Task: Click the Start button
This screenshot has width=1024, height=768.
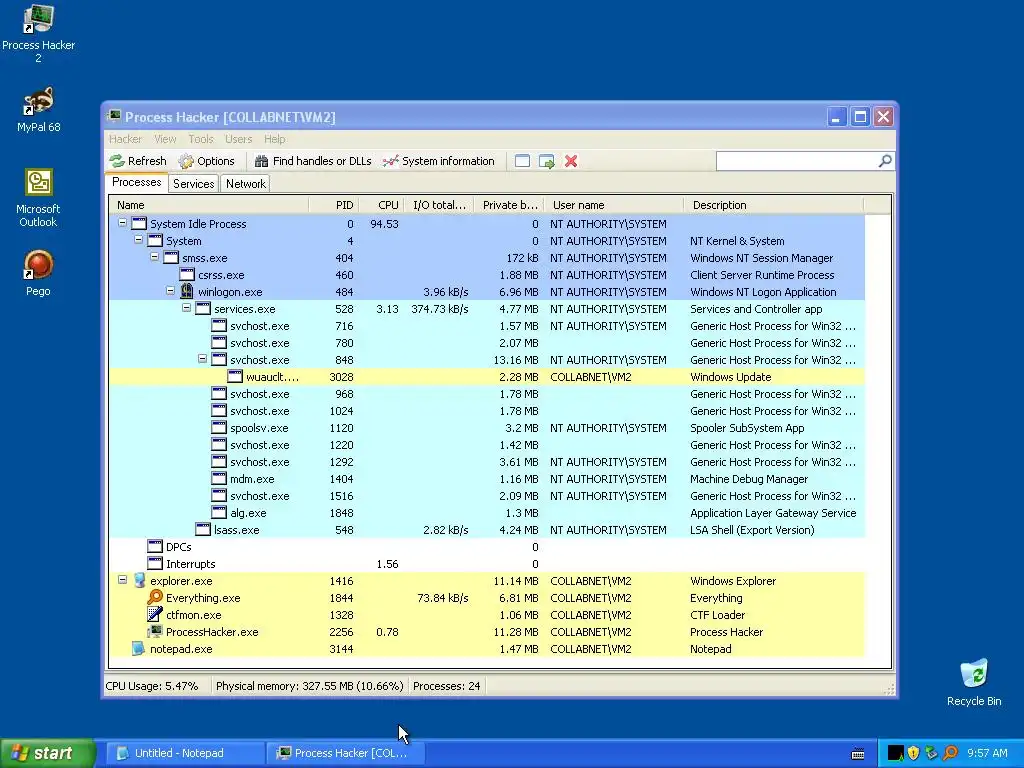Action: [48, 753]
